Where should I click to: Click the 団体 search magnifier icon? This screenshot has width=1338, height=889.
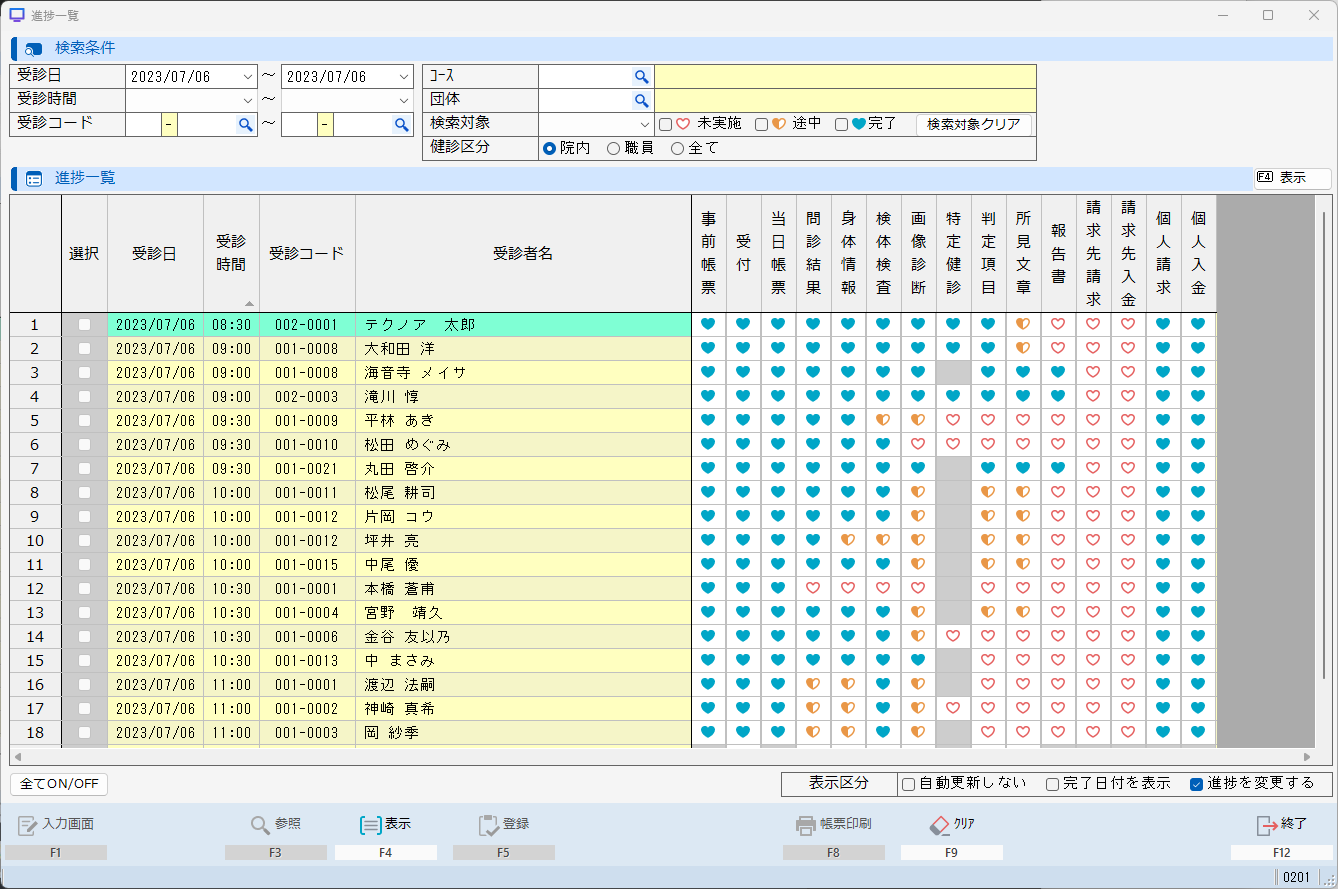[x=641, y=100]
